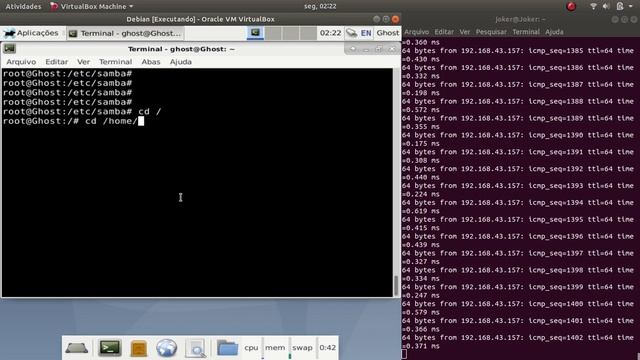
Task: Open Pesquisar menu in joker terminal
Action: tap(491, 32)
